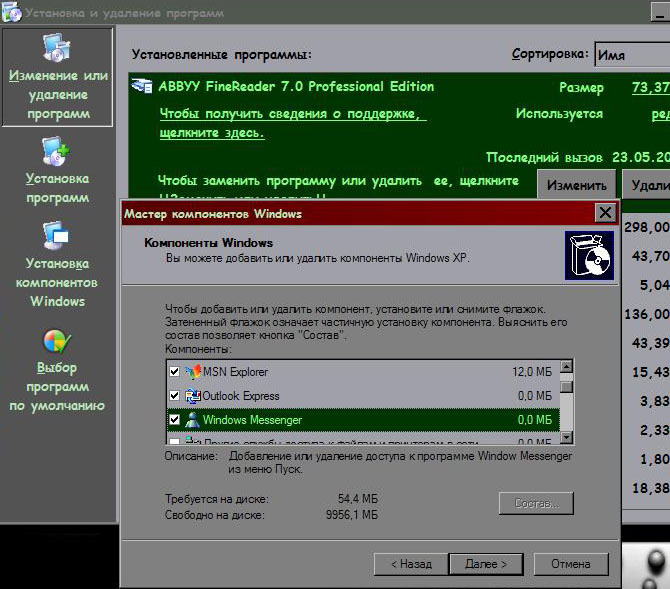The height and width of the screenshot is (589, 670).
Task: Click the Отмена button
Action: (571, 564)
